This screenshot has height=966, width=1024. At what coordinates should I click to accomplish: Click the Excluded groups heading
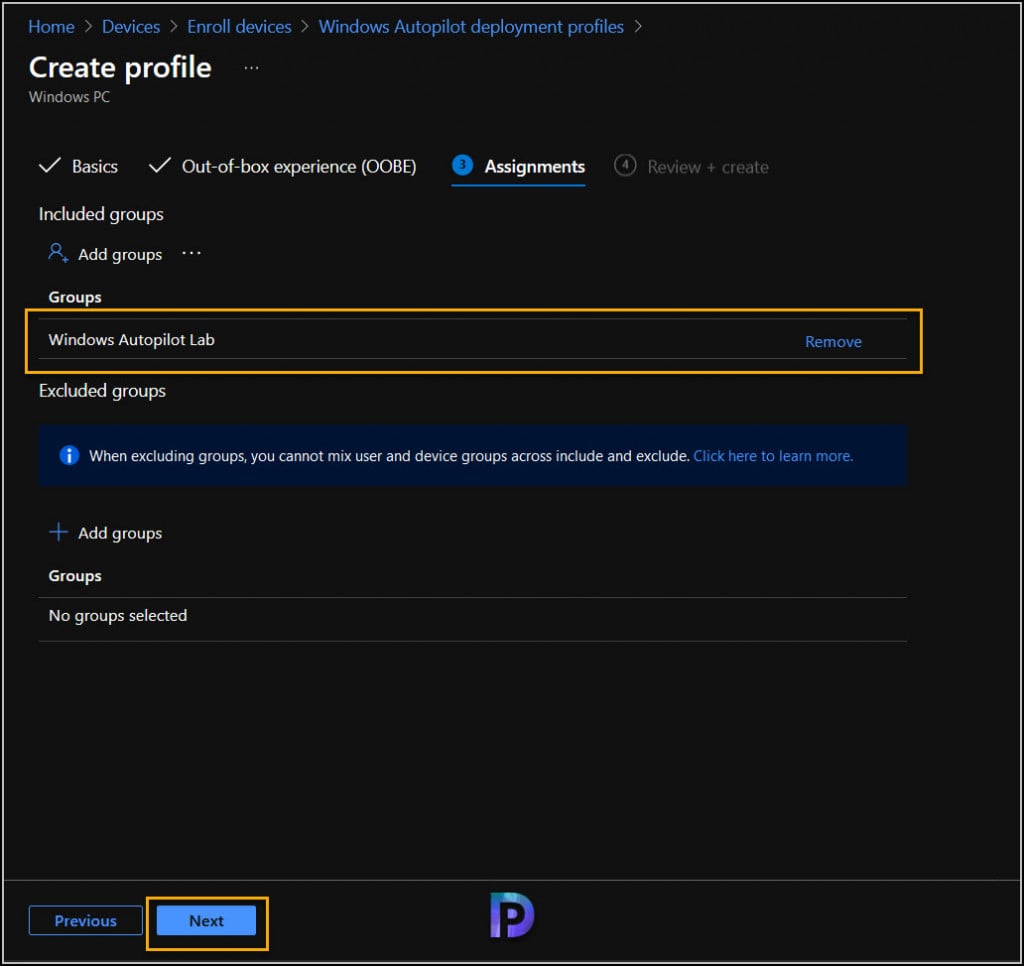pyautogui.click(x=102, y=391)
